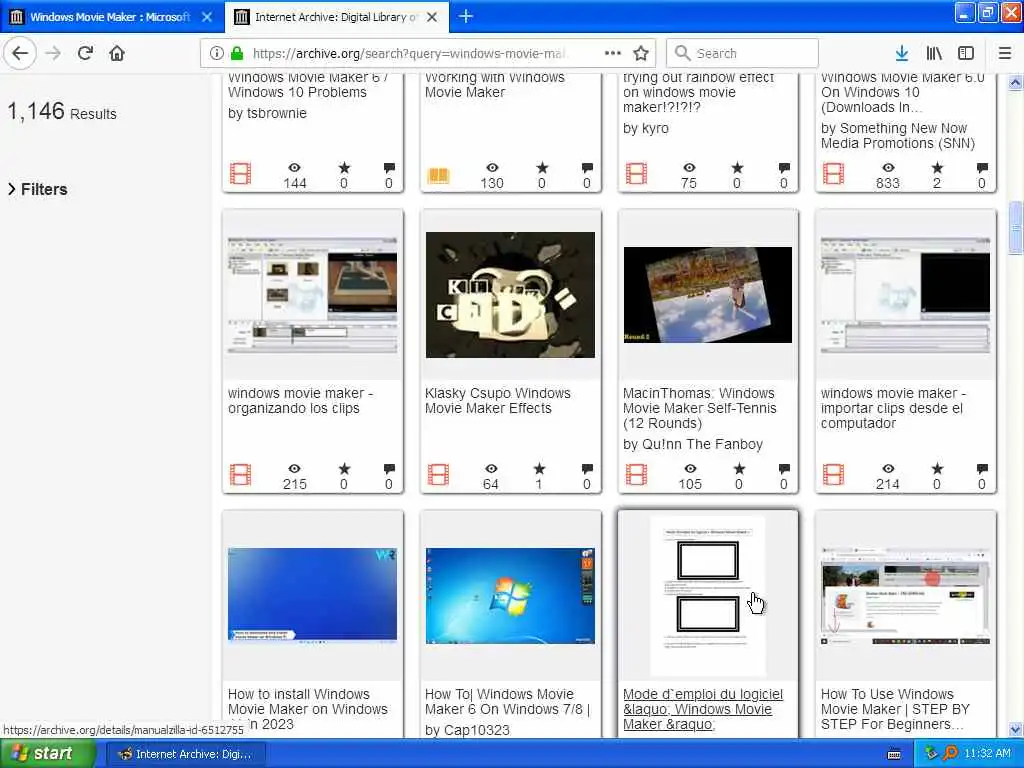
Task: Click the magnifier system tray icon
Action: [x=951, y=753]
